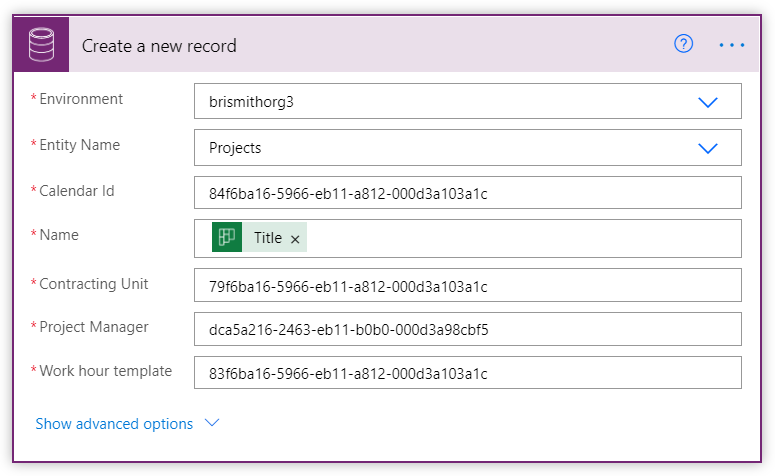Open the three-dot more options menu

[x=732, y=45]
